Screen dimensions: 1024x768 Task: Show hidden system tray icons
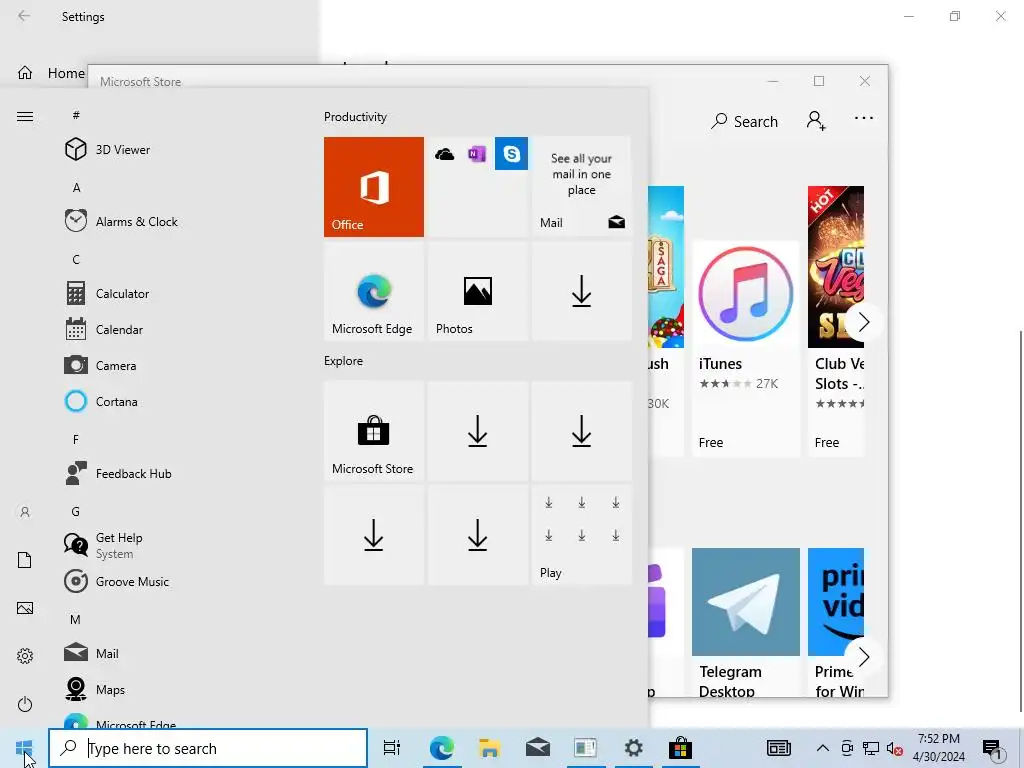click(x=823, y=748)
